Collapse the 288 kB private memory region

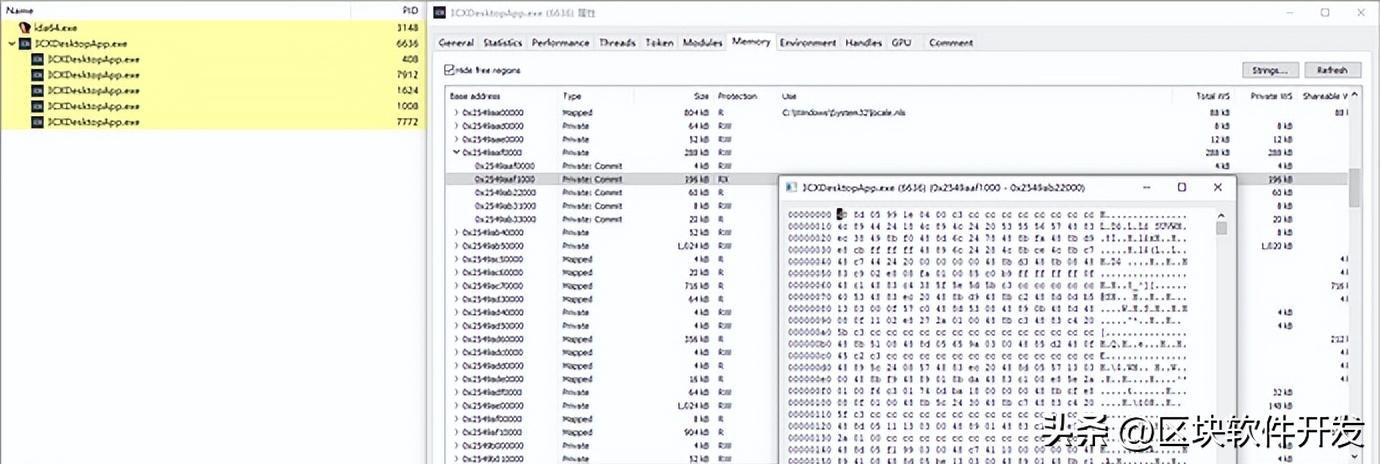456,153
